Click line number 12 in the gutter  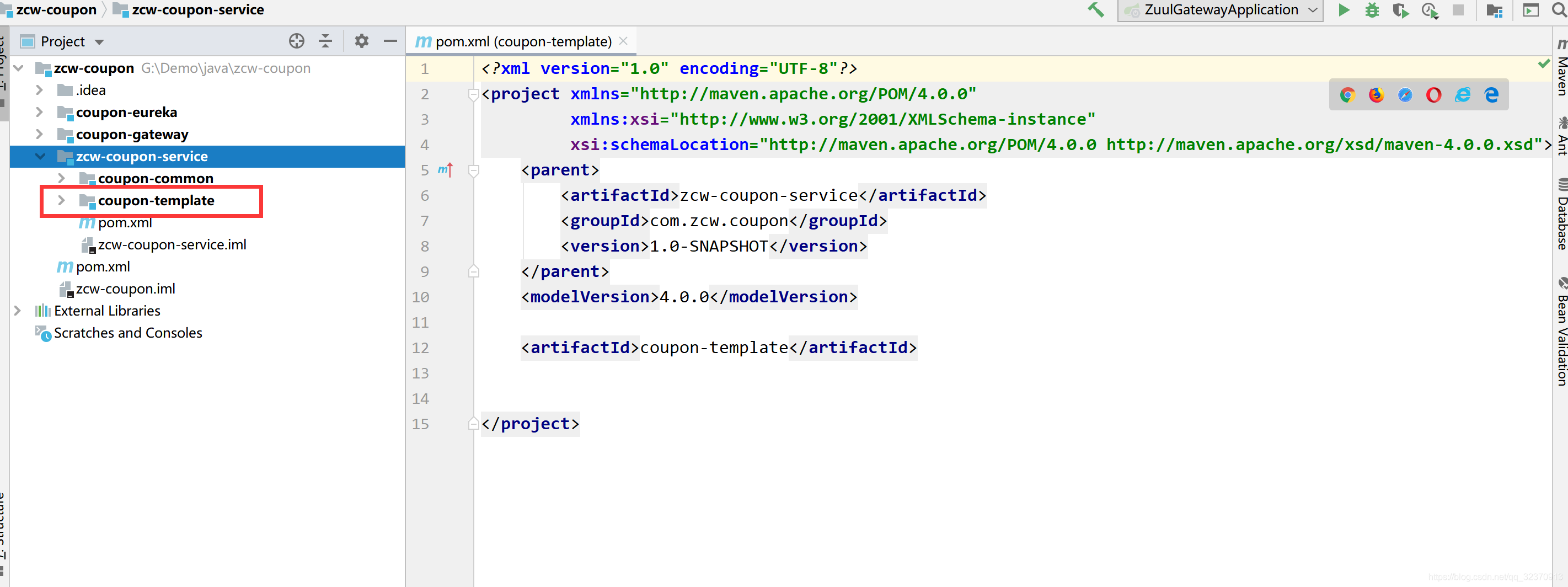(420, 348)
